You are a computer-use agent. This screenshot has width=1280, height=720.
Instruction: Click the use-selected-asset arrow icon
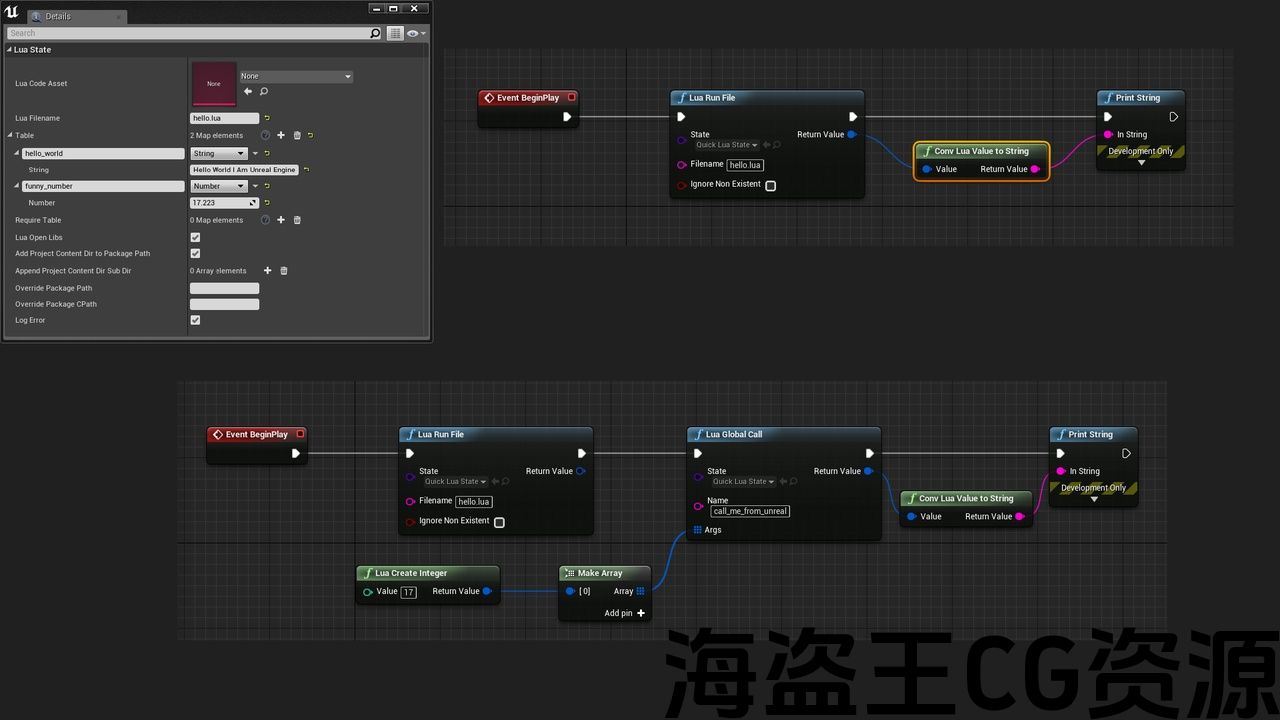click(248, 91)
